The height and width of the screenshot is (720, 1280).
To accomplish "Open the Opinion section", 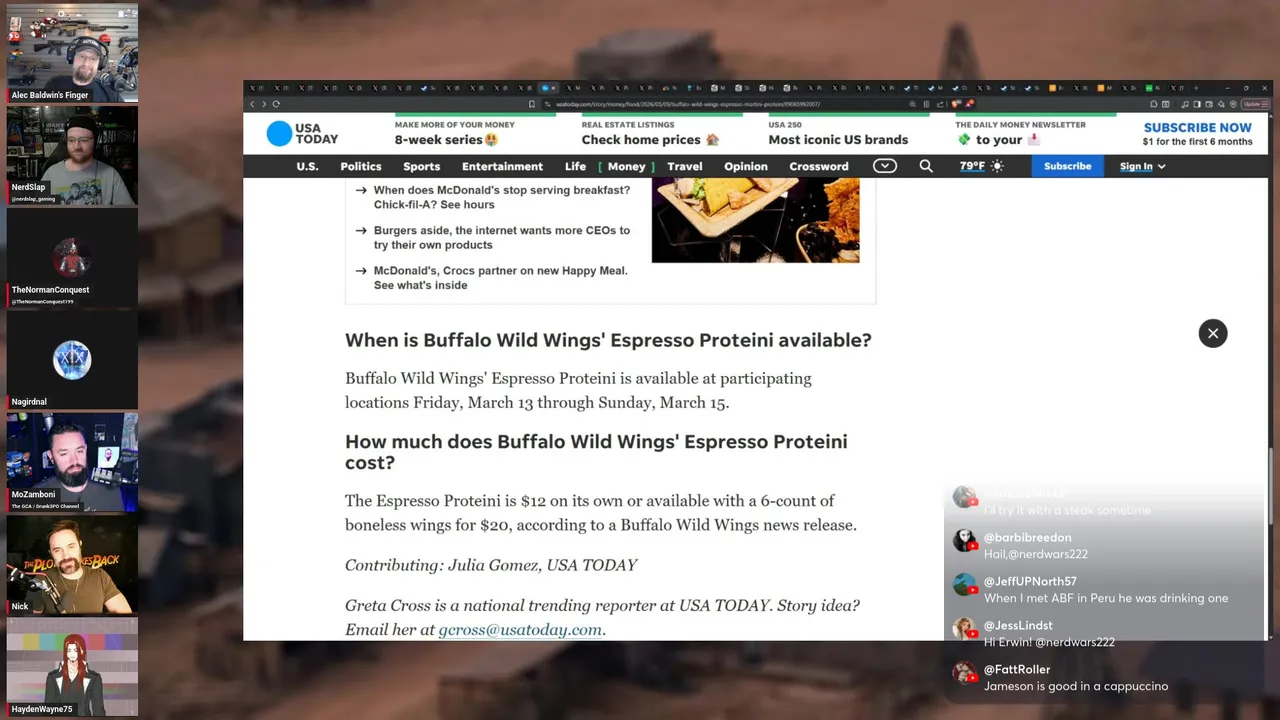I will tap(746, 166).
